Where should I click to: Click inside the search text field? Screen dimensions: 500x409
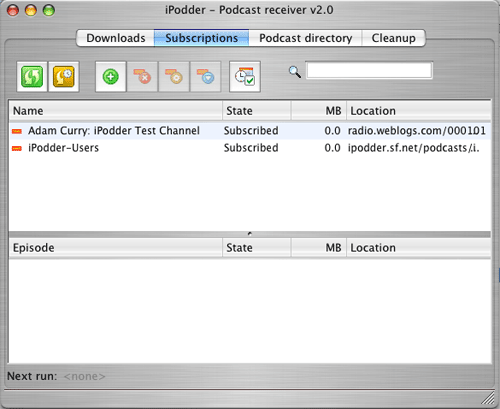coord(369,70)
